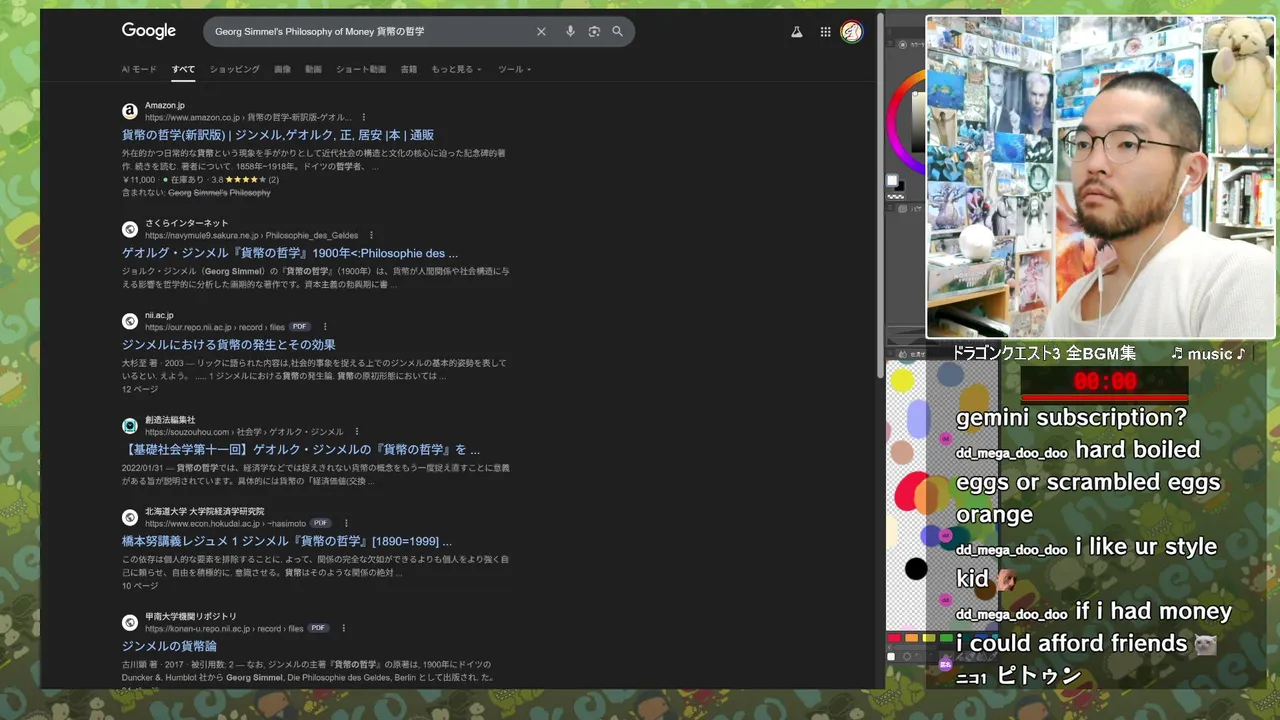Image resolution: width=1280 pixels, height=720 pixels.
Task: Click chat message 'gemini subscription?'
Action: [x=1071, y=417]
